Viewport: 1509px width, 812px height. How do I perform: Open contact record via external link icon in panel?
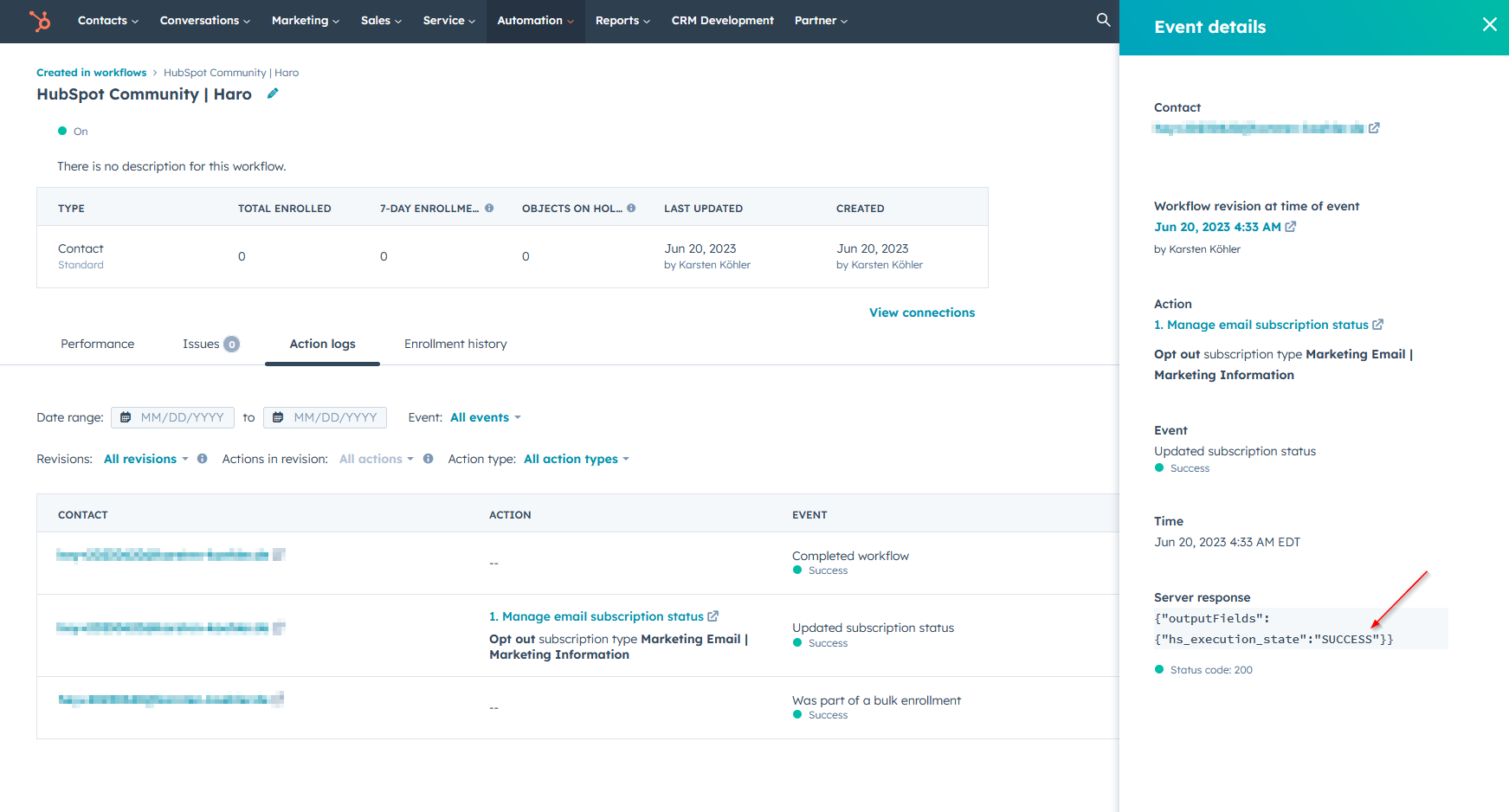click(1375, 127)
